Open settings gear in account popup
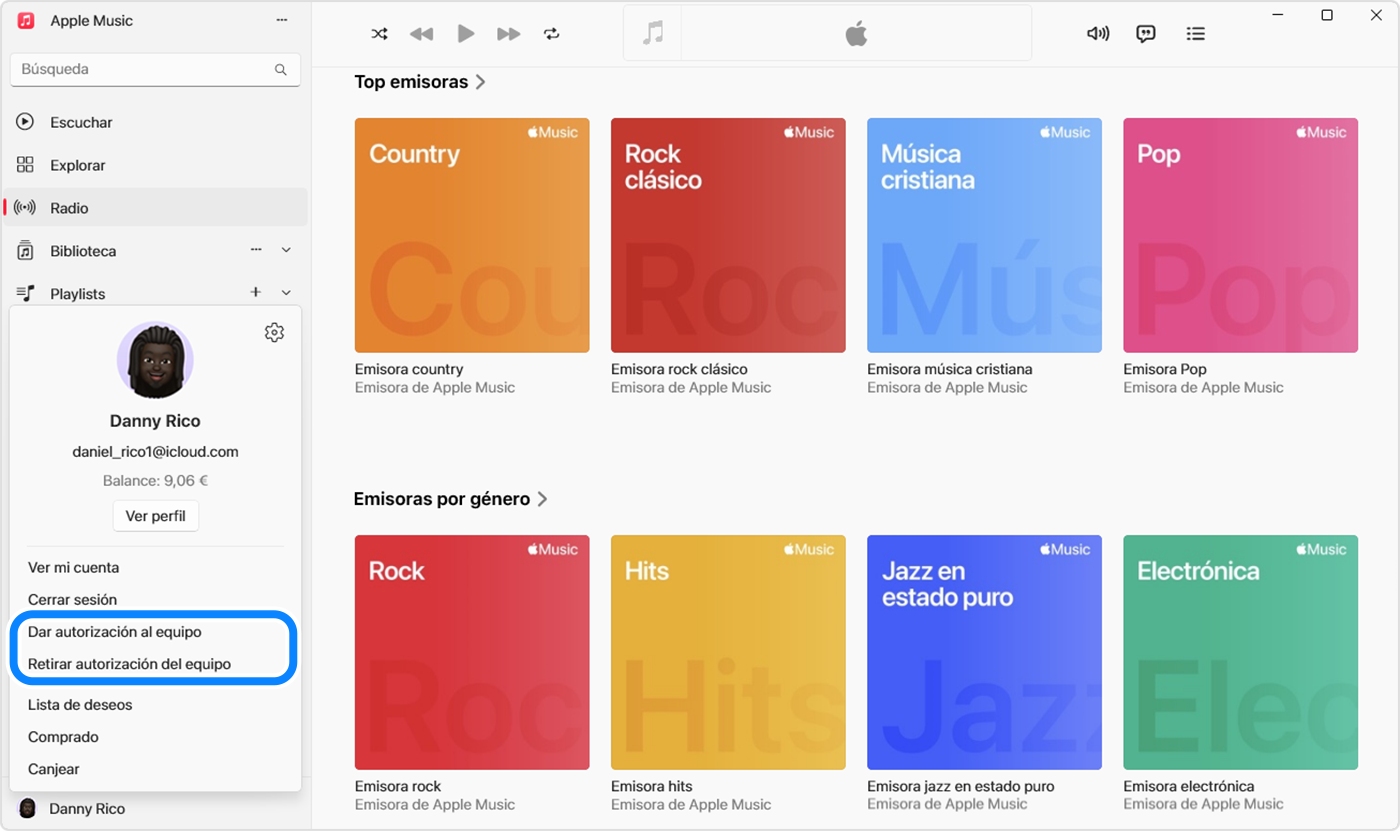The image size is (1400, 832). coord(274,333)
